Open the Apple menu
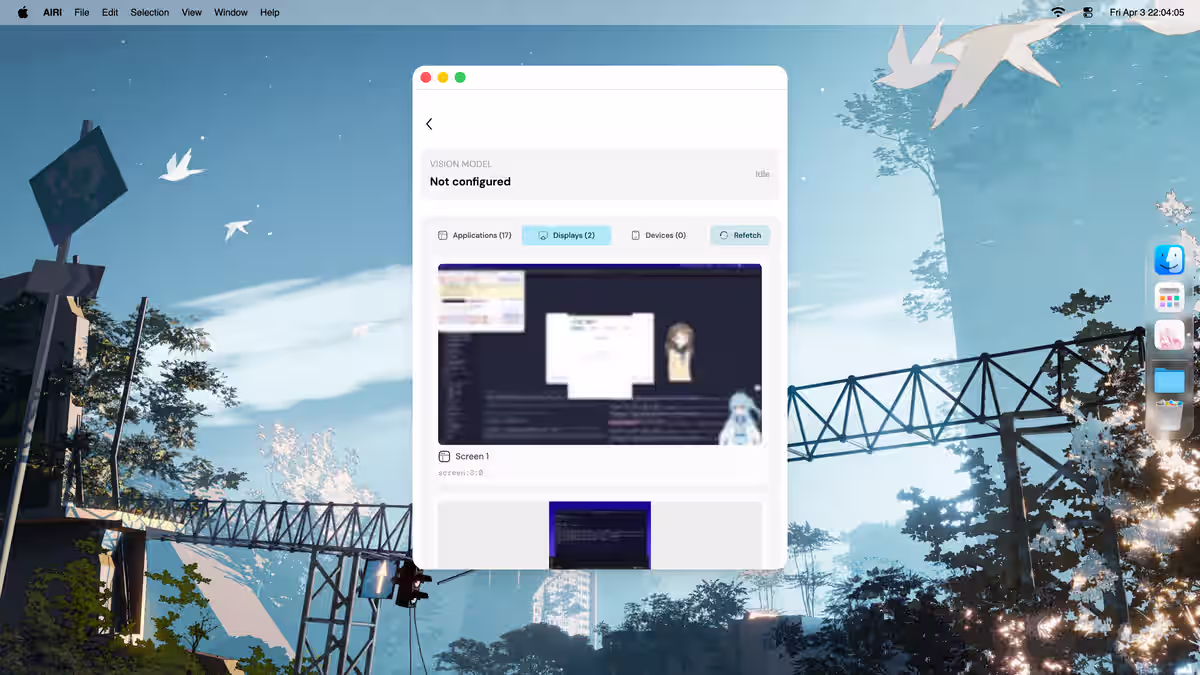This screenshot has width=1200, height=675. coord(23,12)
